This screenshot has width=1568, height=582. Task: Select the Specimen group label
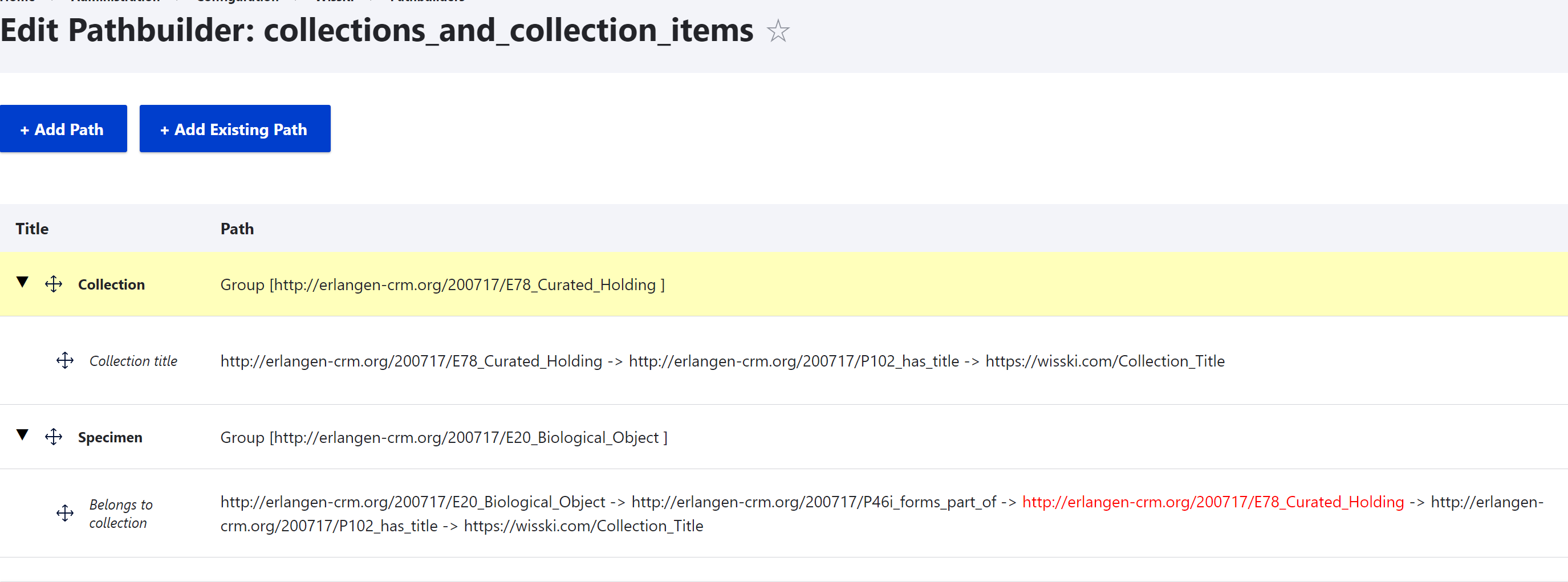tap(110, 437)
